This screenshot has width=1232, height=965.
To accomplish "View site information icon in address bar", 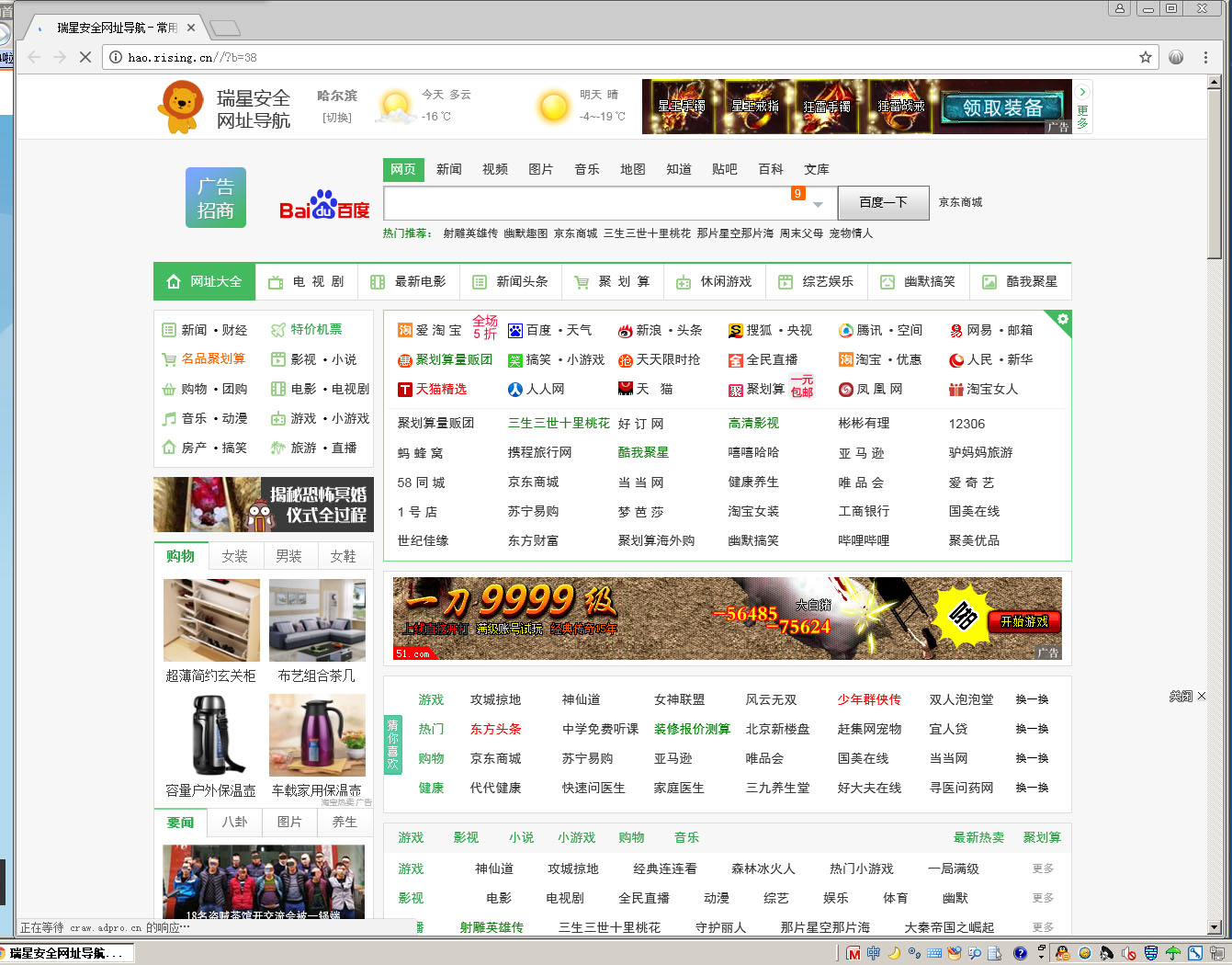I will point(116,57).
